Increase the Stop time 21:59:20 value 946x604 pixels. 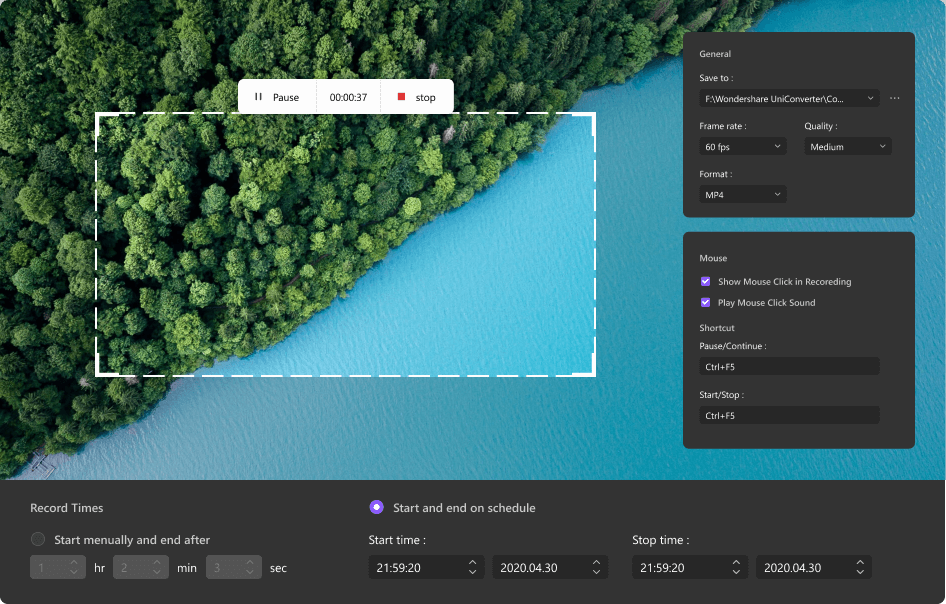736,562
